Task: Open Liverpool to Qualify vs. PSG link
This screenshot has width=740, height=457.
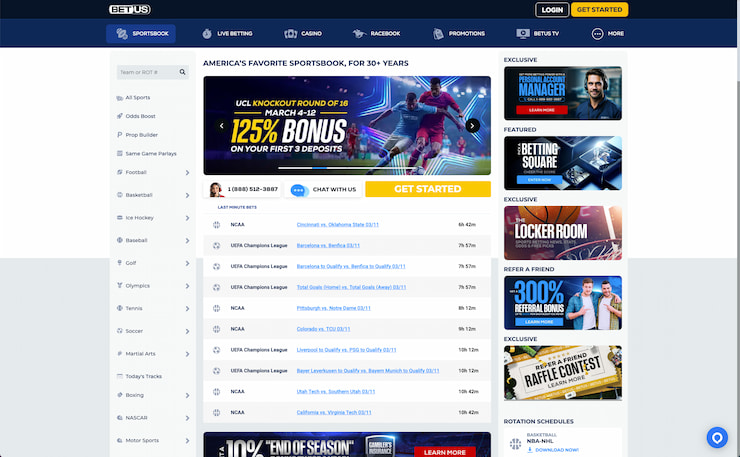Action: coord(346,350)
